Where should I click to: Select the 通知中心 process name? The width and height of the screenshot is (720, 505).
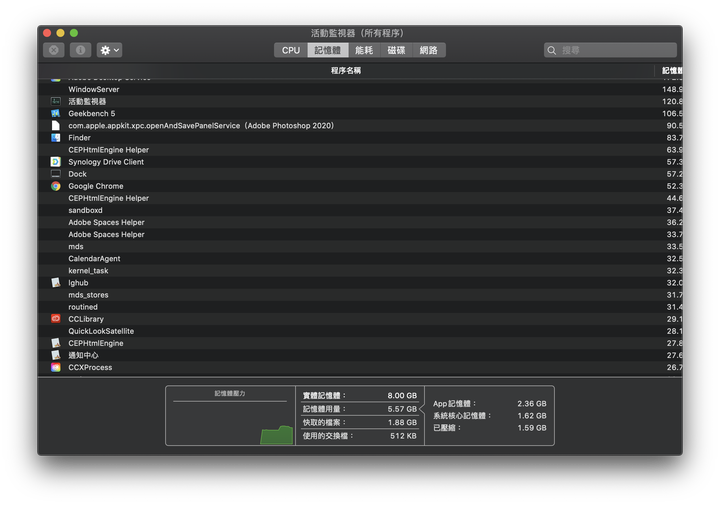click(x=84, y=355)
